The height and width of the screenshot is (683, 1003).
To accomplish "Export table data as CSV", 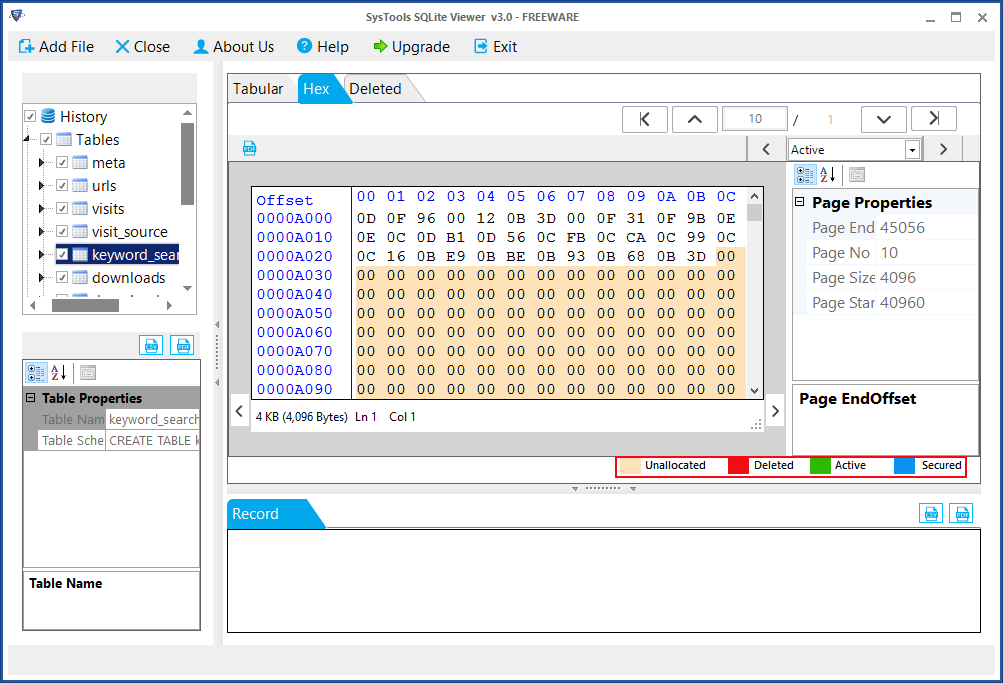I will (x=151, y=345).
